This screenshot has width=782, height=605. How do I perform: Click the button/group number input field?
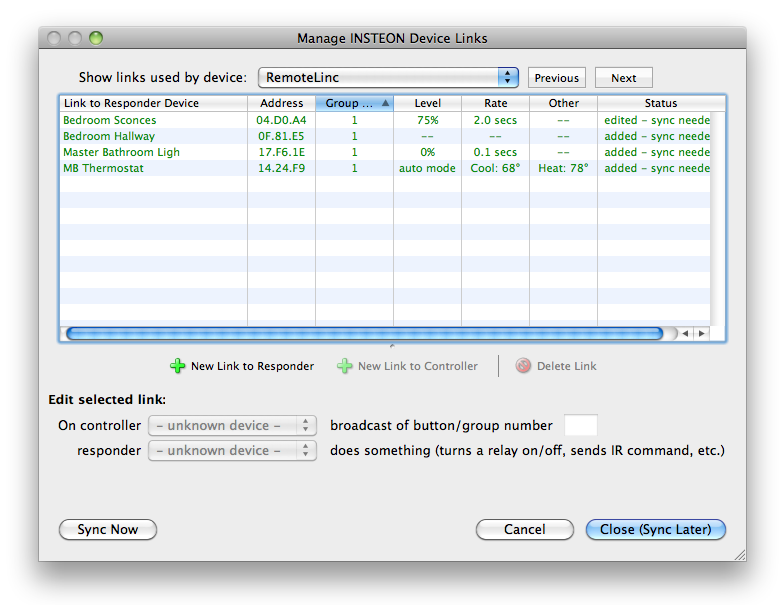click(581, 425)
